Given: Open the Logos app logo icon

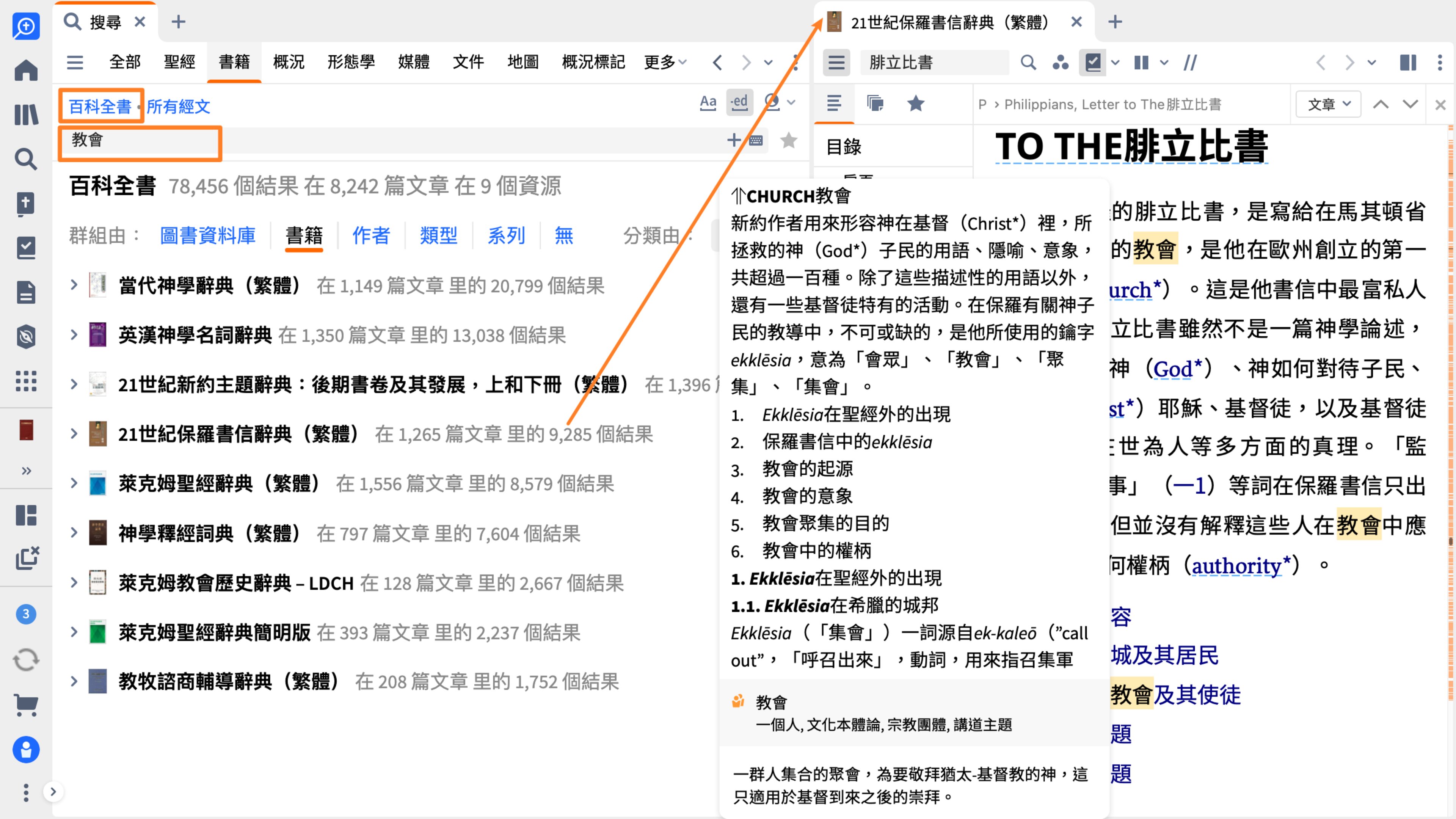Looking at the screenshot, I should 26,26.
